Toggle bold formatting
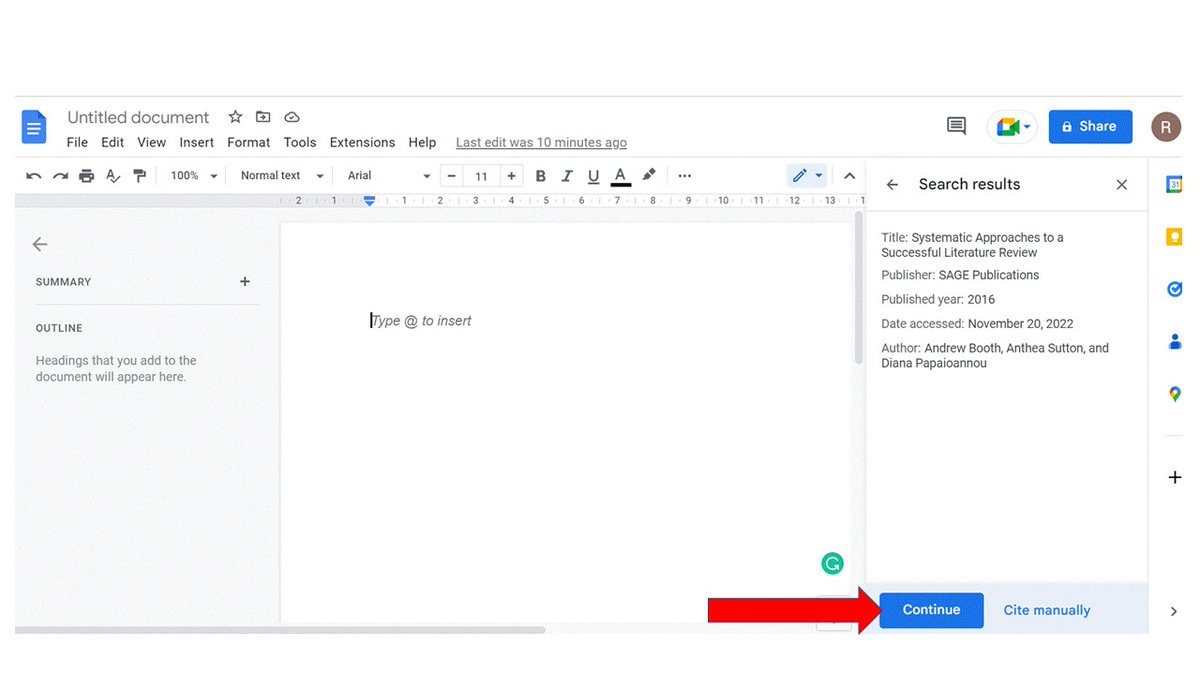The height and width of the screenshot is (675, 1200). pos(540,175)
